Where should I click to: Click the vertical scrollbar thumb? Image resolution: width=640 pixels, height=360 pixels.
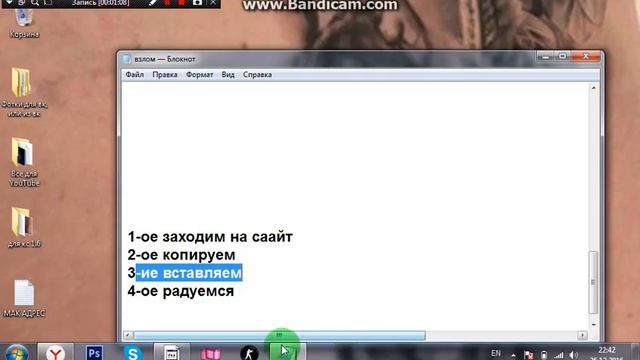click(593, 282)
